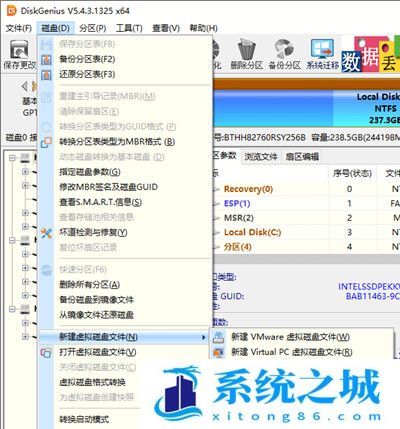Click the DiskGenius app icon in the title bar
Screen dimensions: 400x429
pos(11,11)
